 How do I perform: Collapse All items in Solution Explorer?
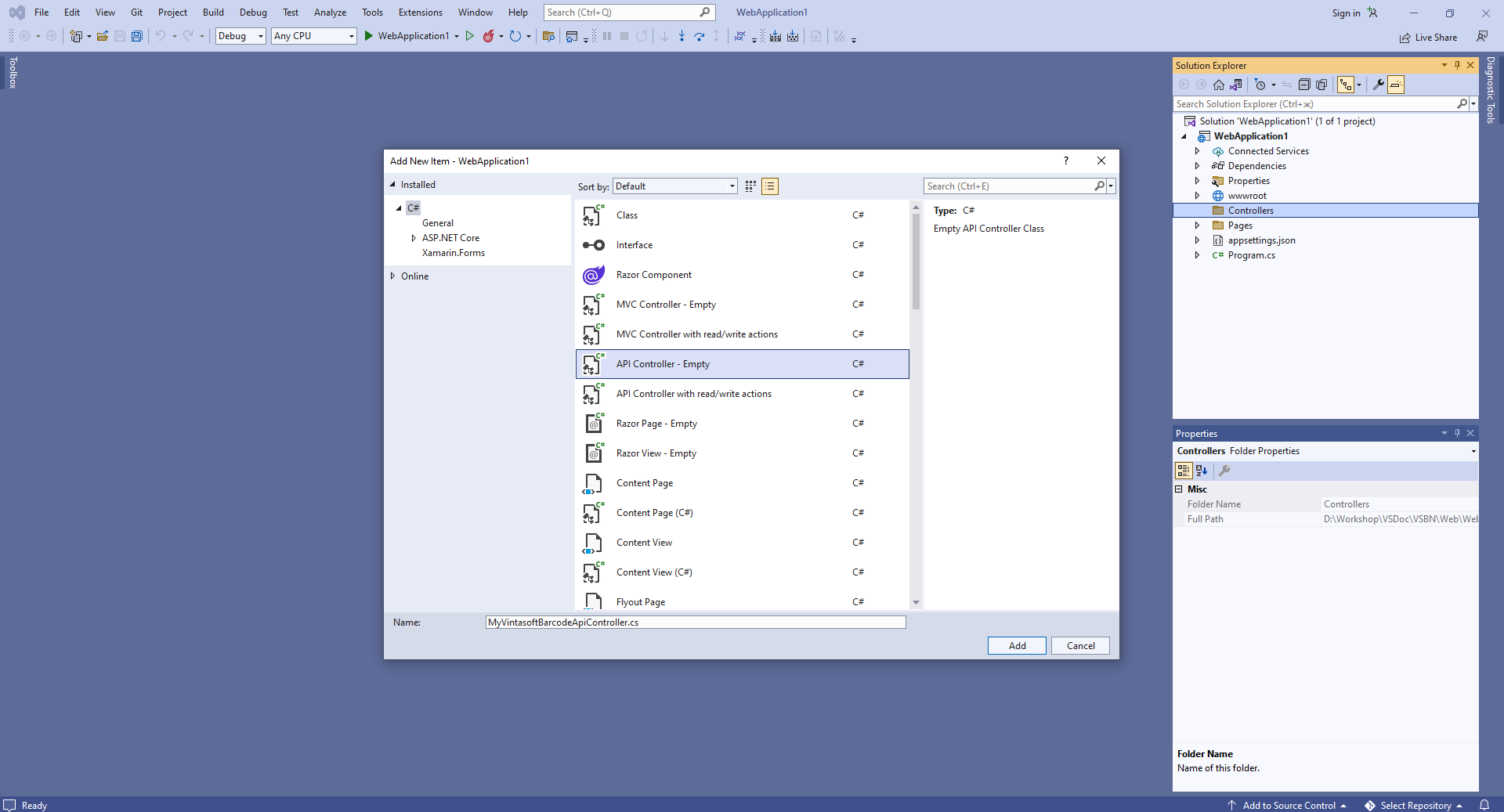click(1304, 85)
